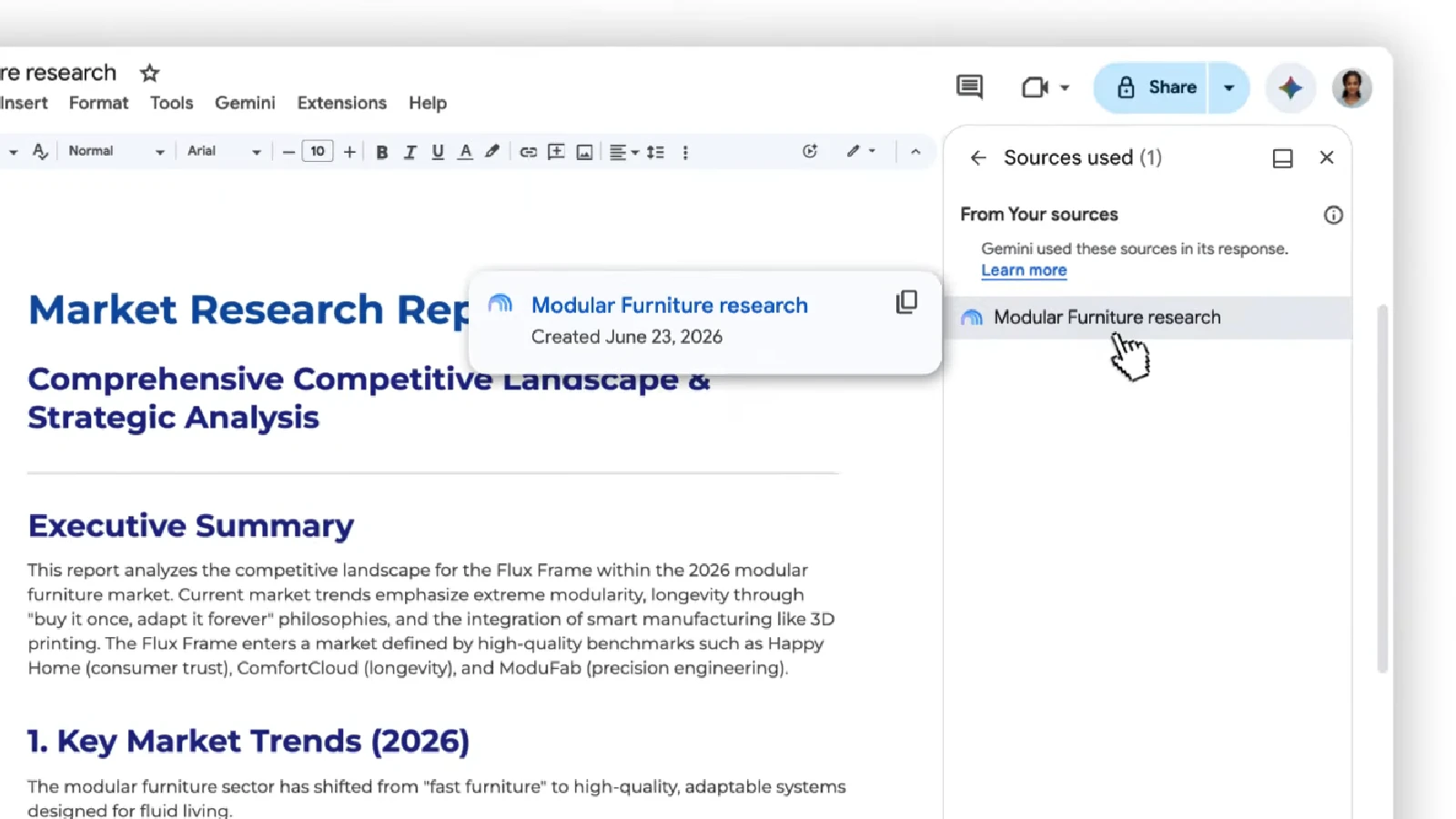1456x819 pixels.
Task: Open the Normal paragraph style dropdown
Action: tap(116, 151)
